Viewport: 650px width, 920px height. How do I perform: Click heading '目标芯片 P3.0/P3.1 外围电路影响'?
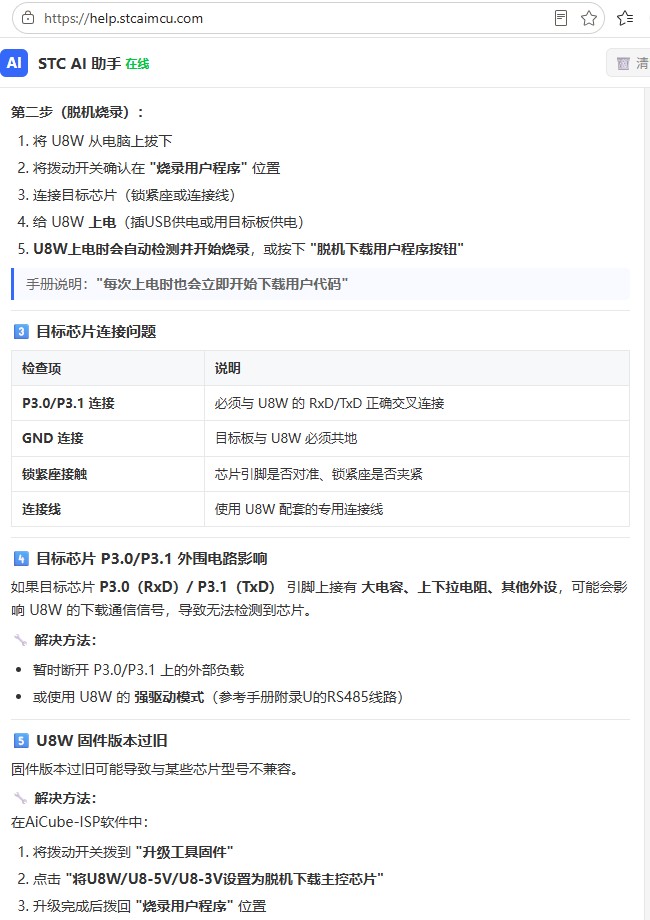[x=152, y=559]
